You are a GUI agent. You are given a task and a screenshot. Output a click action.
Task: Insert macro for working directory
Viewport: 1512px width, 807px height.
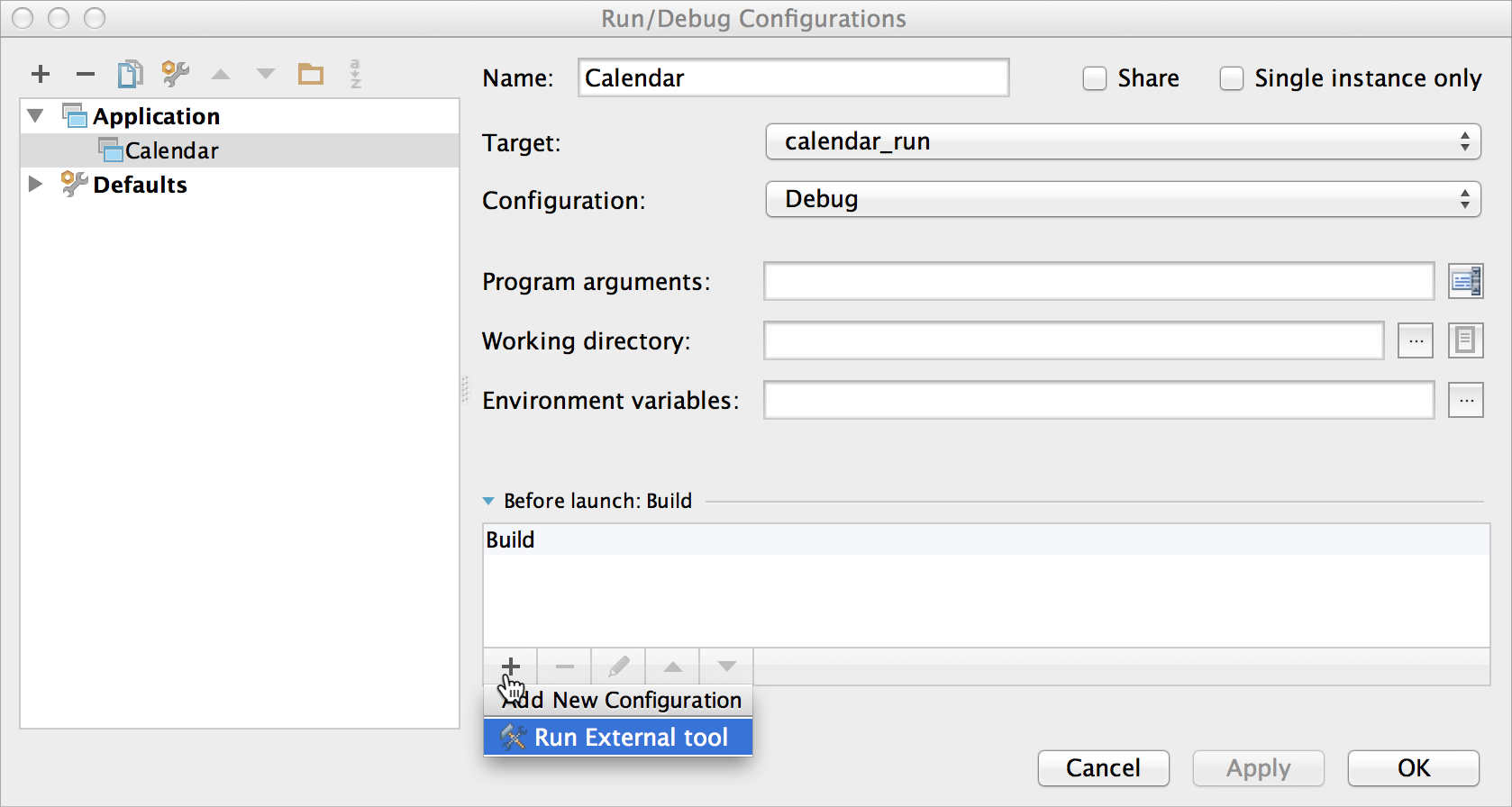[x=1465, y=341]
